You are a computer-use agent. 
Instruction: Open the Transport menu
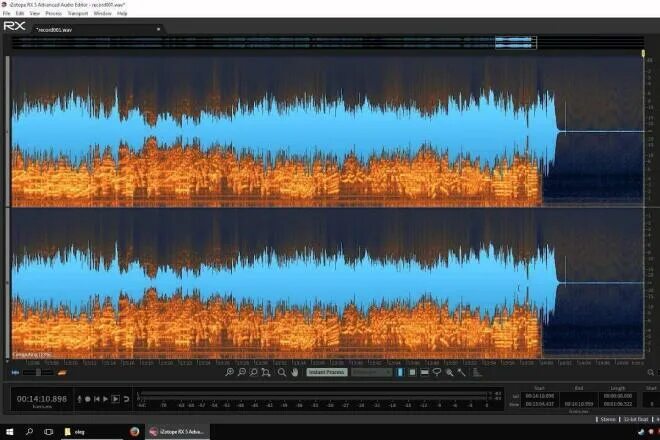click(78, 13)
